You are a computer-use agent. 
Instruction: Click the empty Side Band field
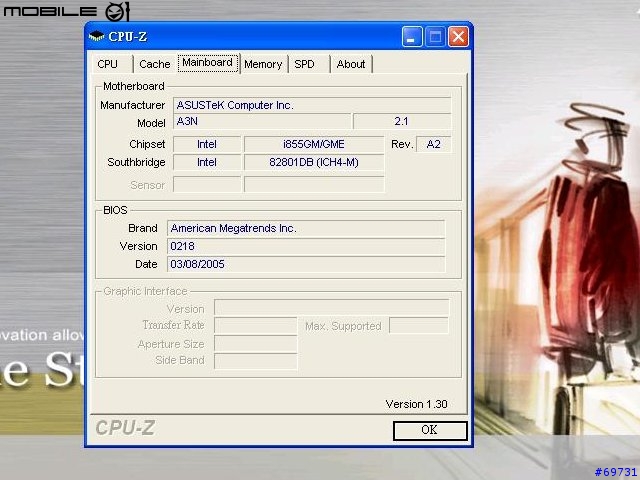(256, 361)
